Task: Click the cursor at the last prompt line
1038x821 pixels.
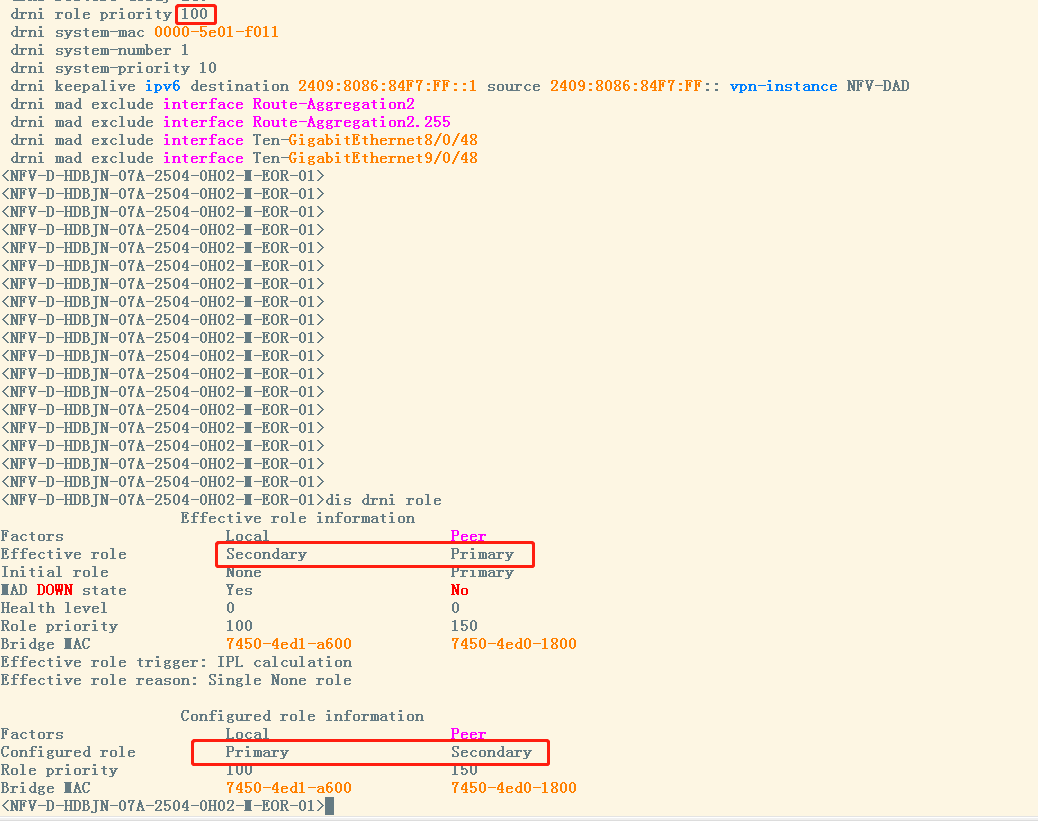Action: (330, 806)
